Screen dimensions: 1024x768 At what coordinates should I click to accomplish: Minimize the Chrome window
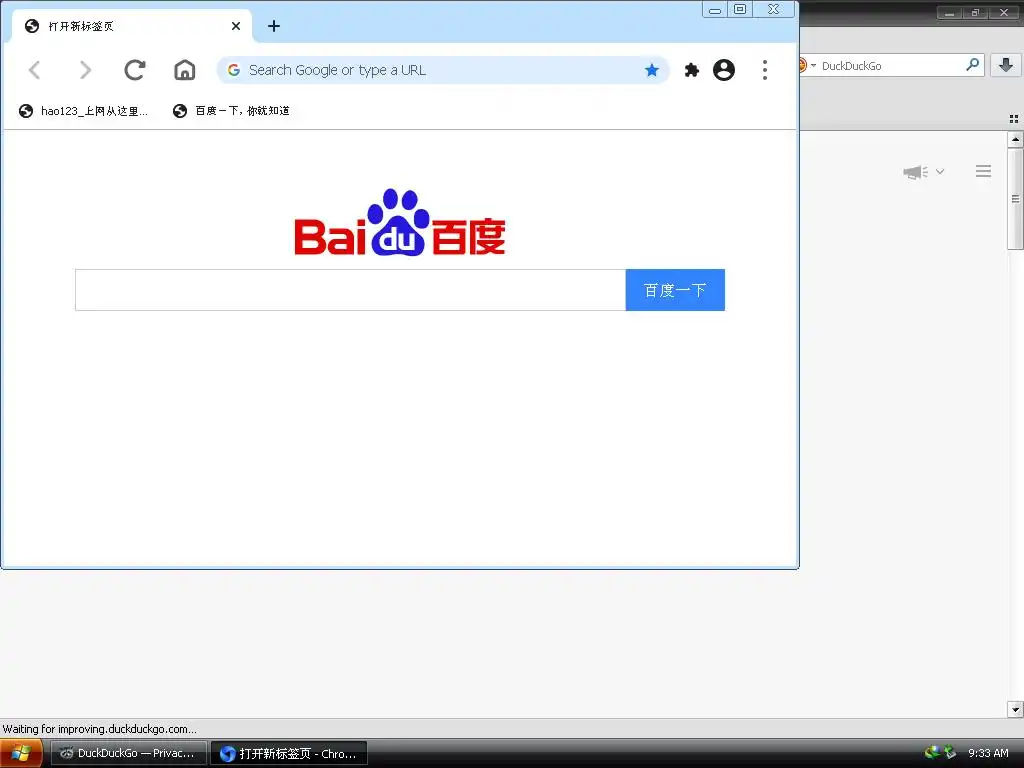coord(715,10)
